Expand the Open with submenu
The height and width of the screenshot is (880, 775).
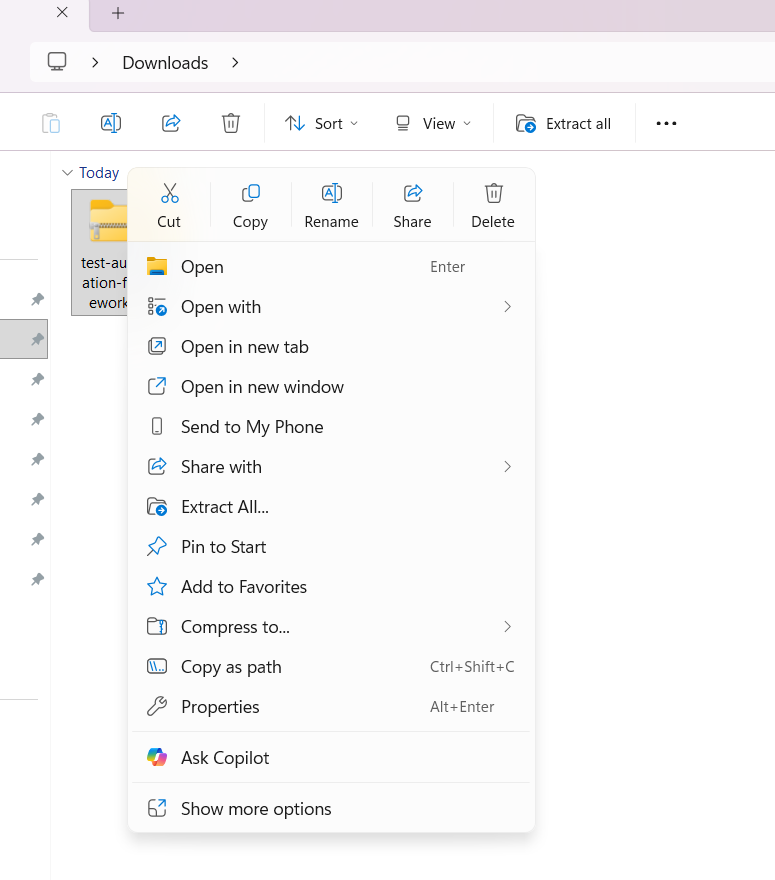point(331,307)
